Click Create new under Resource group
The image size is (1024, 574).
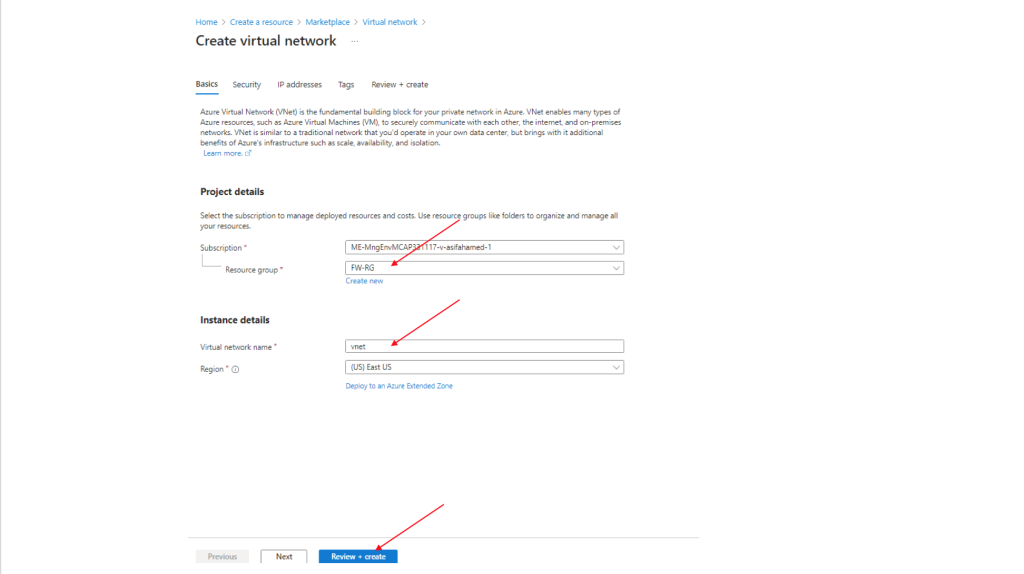click(x=364, y=282)
